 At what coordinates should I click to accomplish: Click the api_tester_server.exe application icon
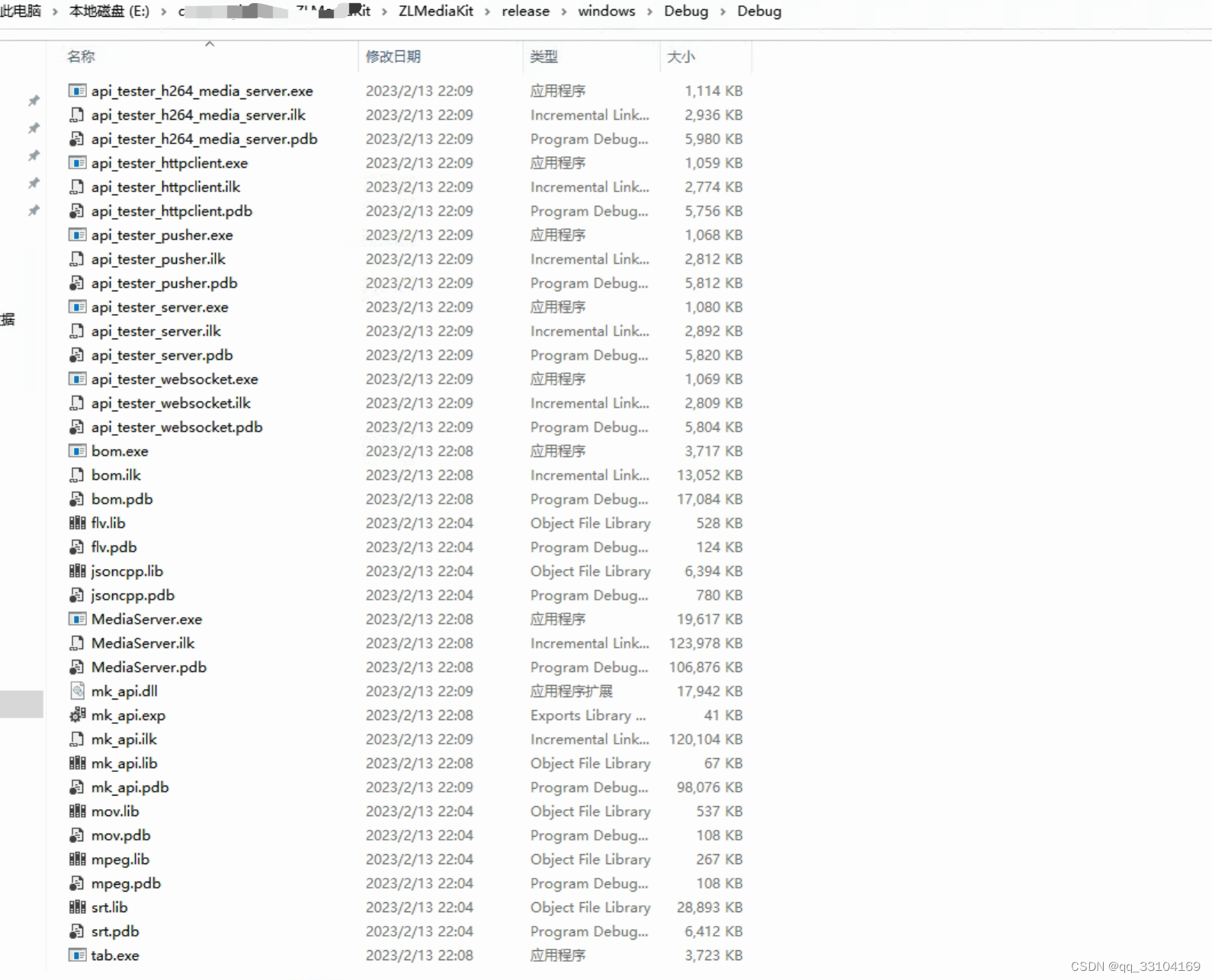tap(77, 307)
